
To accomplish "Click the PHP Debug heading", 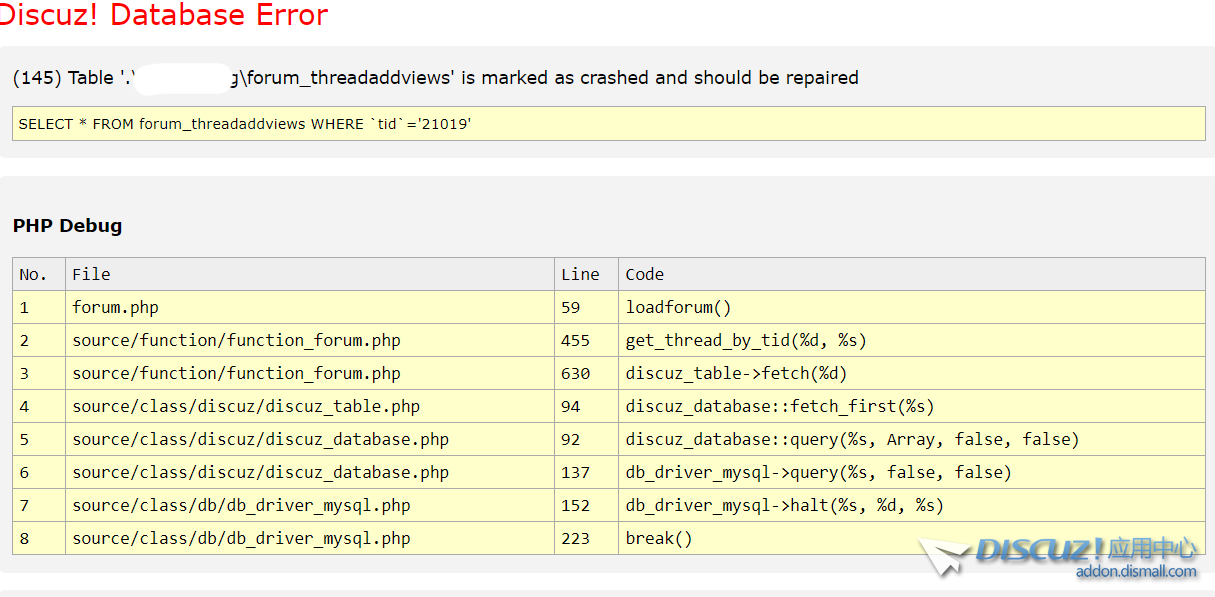I will tap(67, 226).
